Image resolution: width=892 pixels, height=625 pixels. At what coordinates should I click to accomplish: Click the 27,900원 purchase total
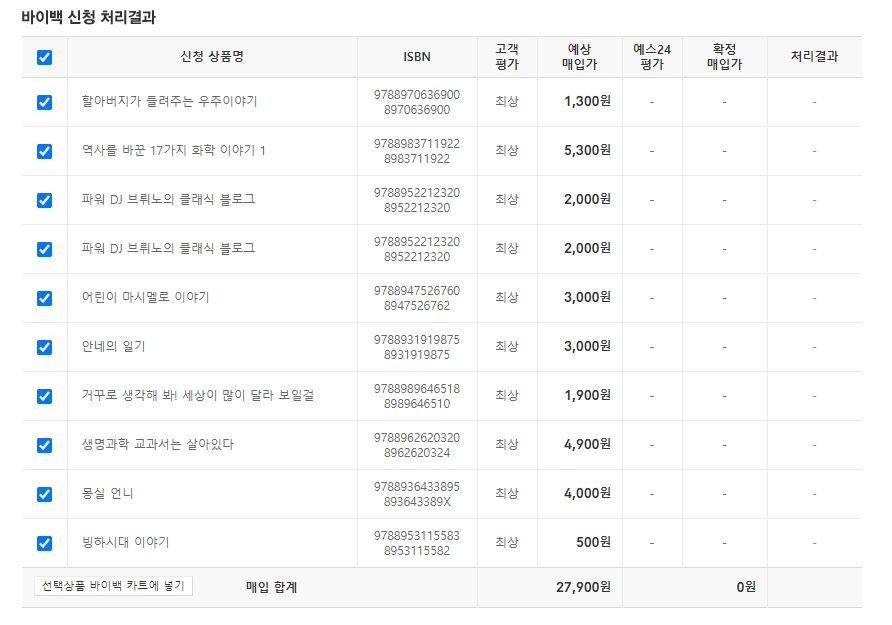coord(583,587)
